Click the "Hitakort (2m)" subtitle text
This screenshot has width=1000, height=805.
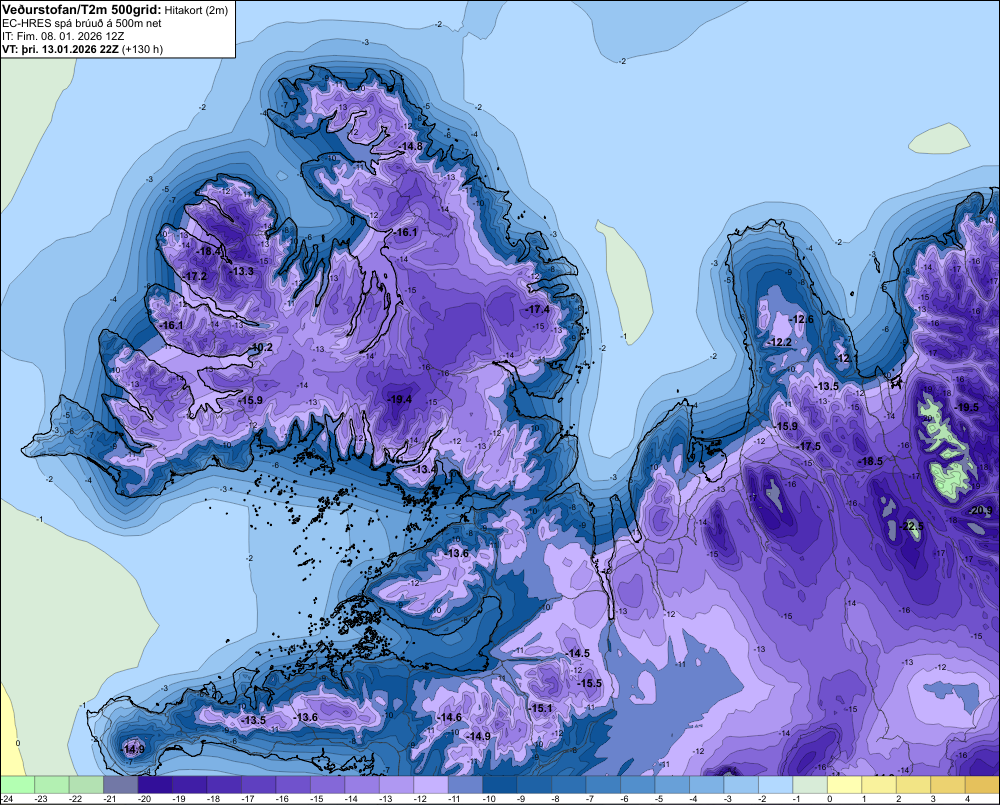tap(196, 10)
